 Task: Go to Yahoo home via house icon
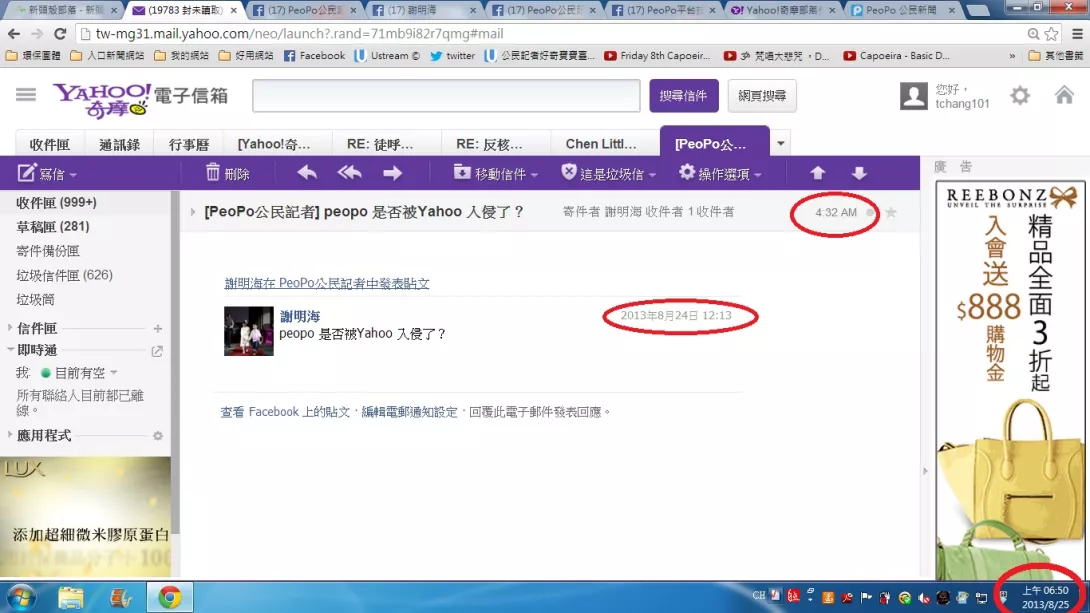[x=1064, y=95]
